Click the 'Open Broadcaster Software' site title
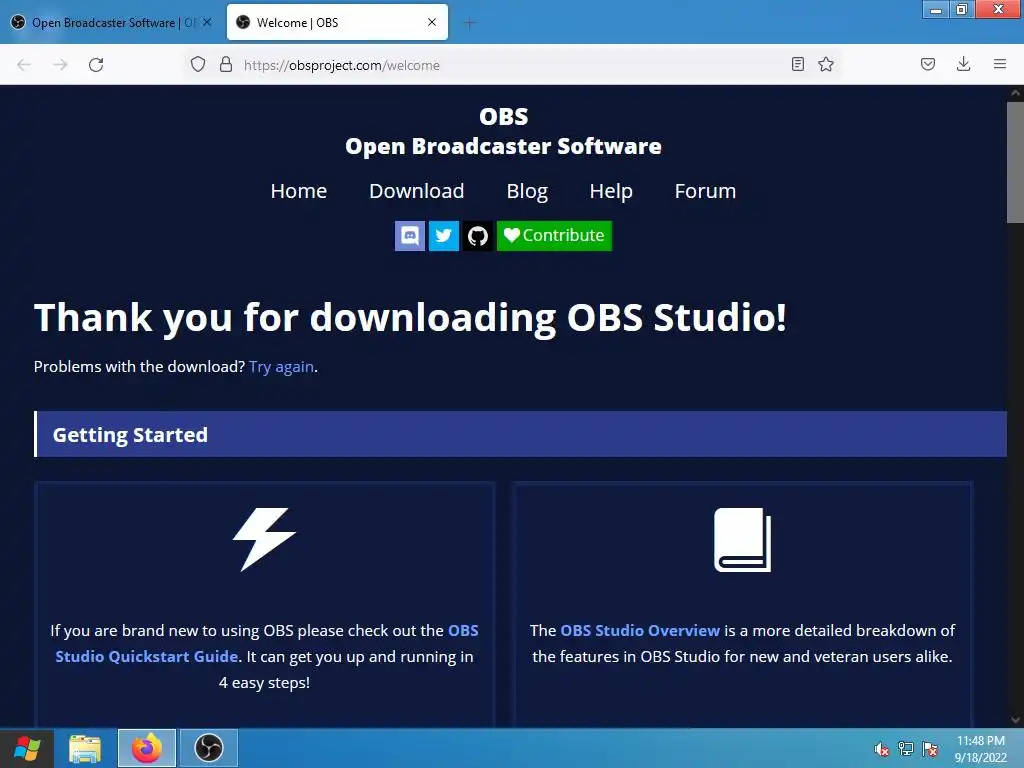 pyautogui.click(x=503, y=146)
